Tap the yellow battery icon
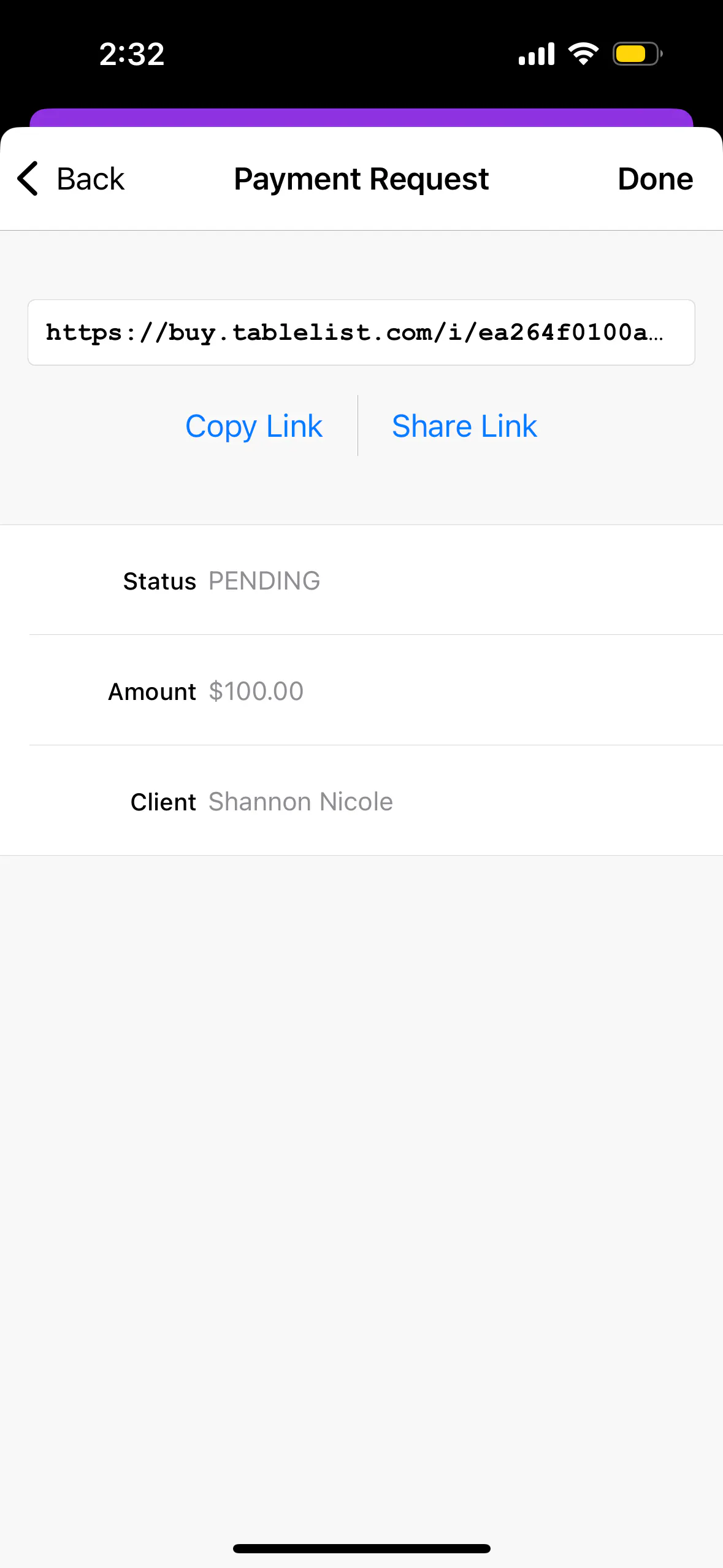The image size is (723, 1568). (637, 54)
